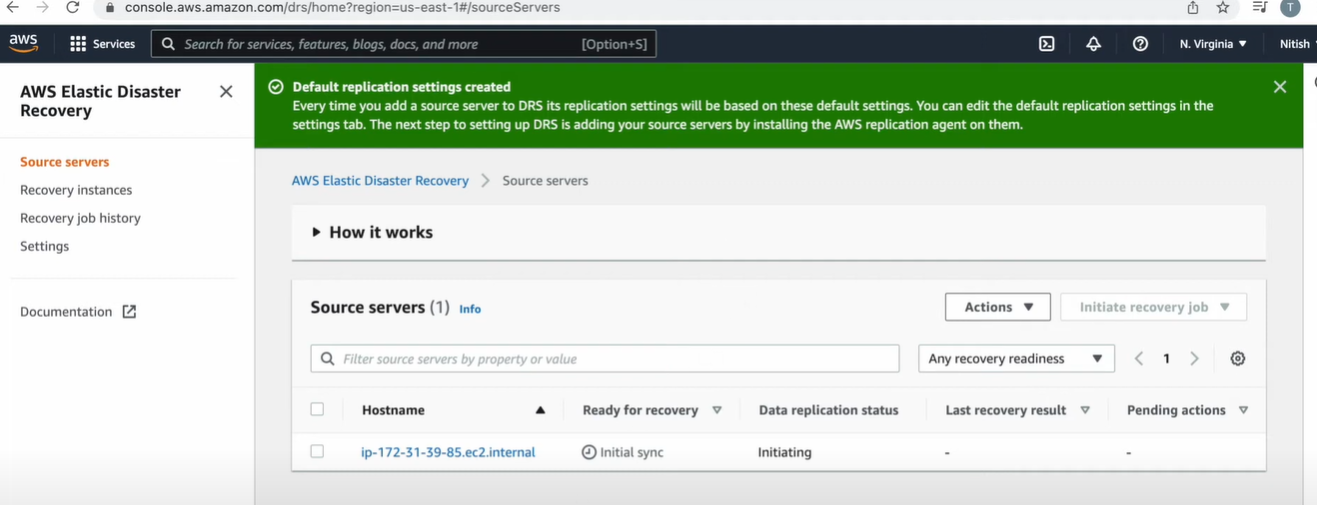Open the notifications bell
Screen dimensions: 1317x505
coord(1093,44)
